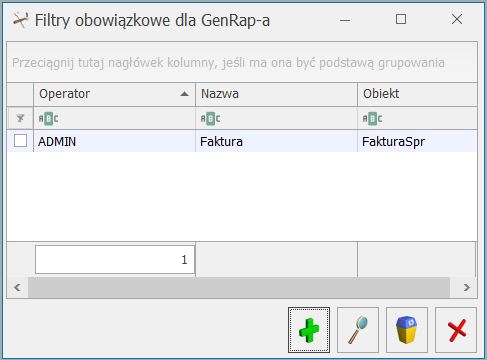
Task: Close window with the red X button
Action: tap(456, 330)
